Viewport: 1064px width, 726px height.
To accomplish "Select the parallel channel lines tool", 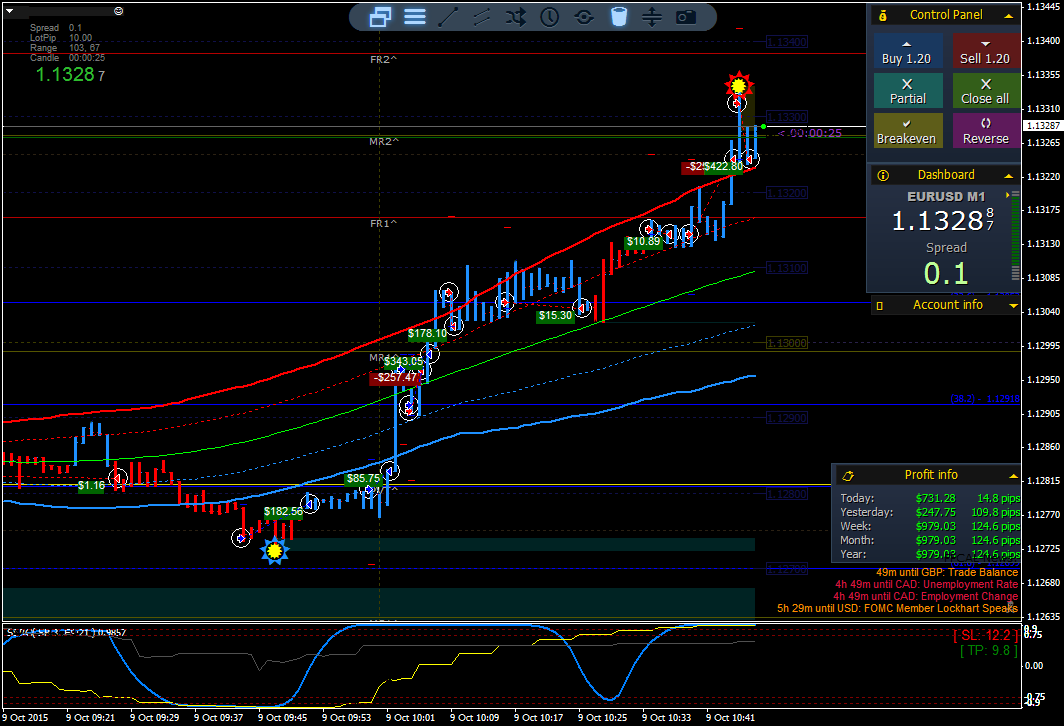I will click(482, 17).
